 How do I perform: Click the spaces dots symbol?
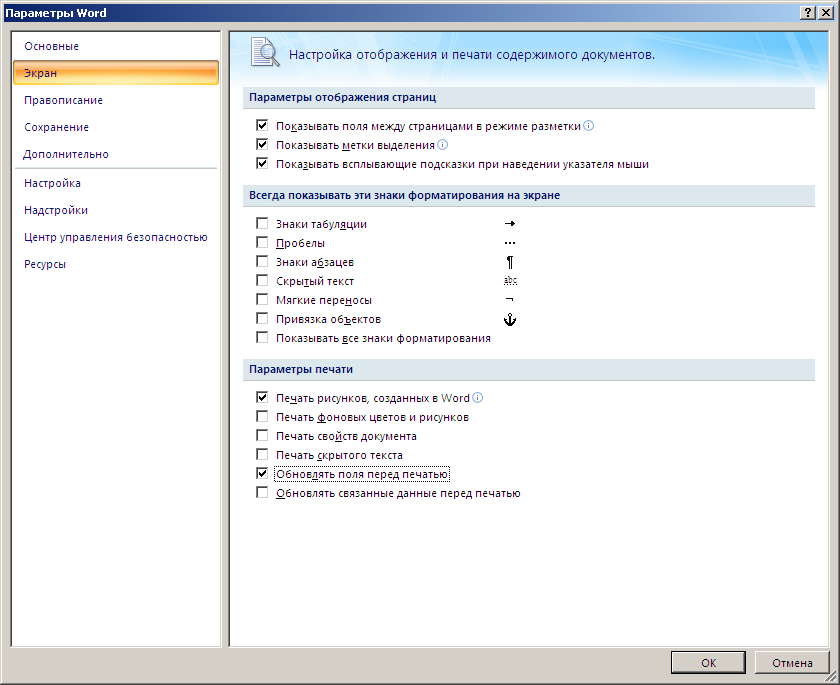[509, 243]
